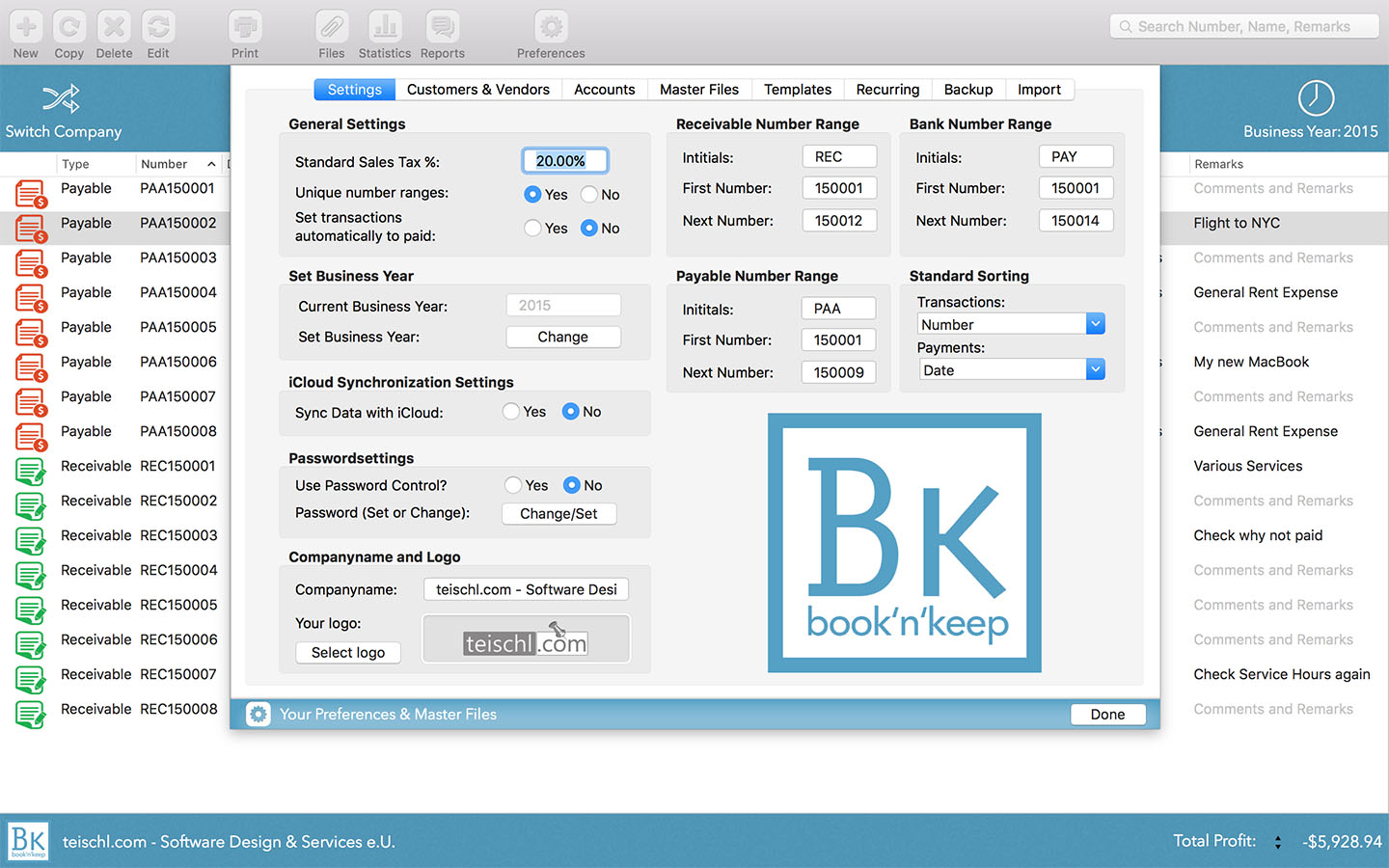Screen dimensions: 1389x868
Task: Switch to the Customers & Vendors tab
Action: [478, 90]
